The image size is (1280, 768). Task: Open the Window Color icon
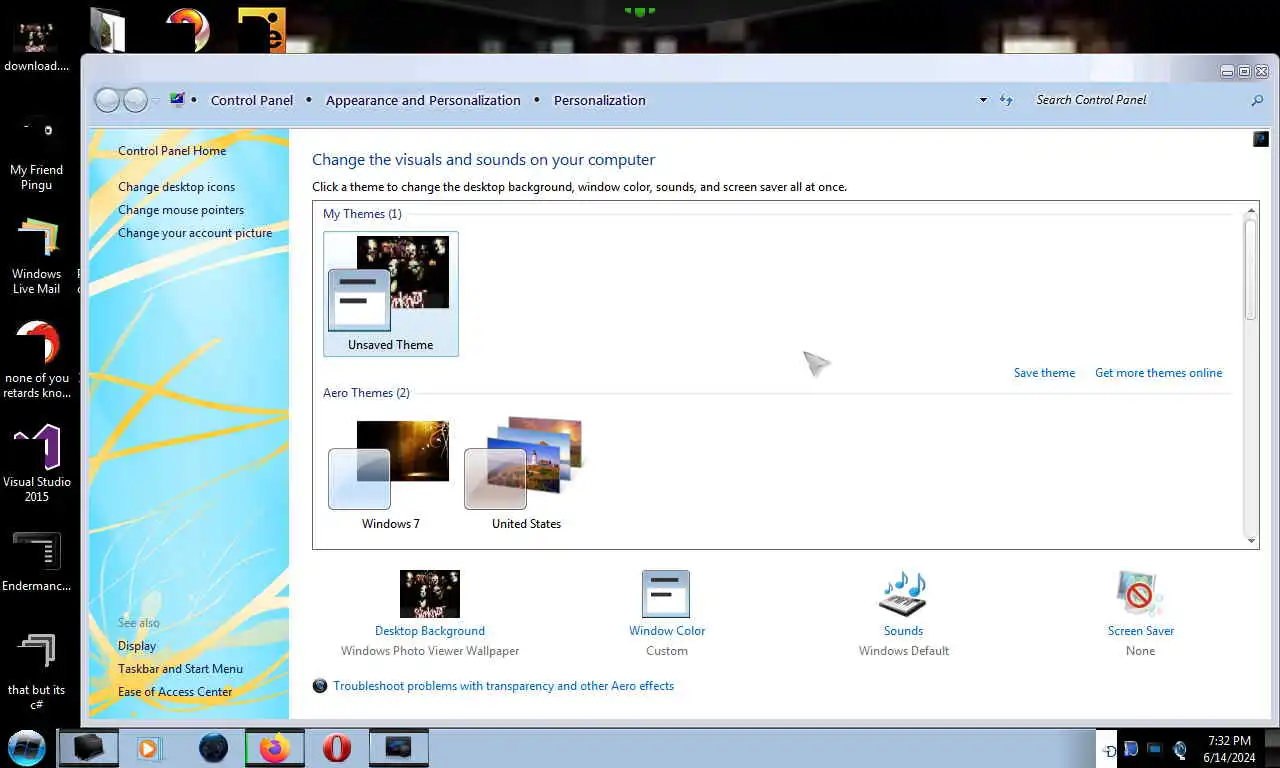(x=666, y=594)
